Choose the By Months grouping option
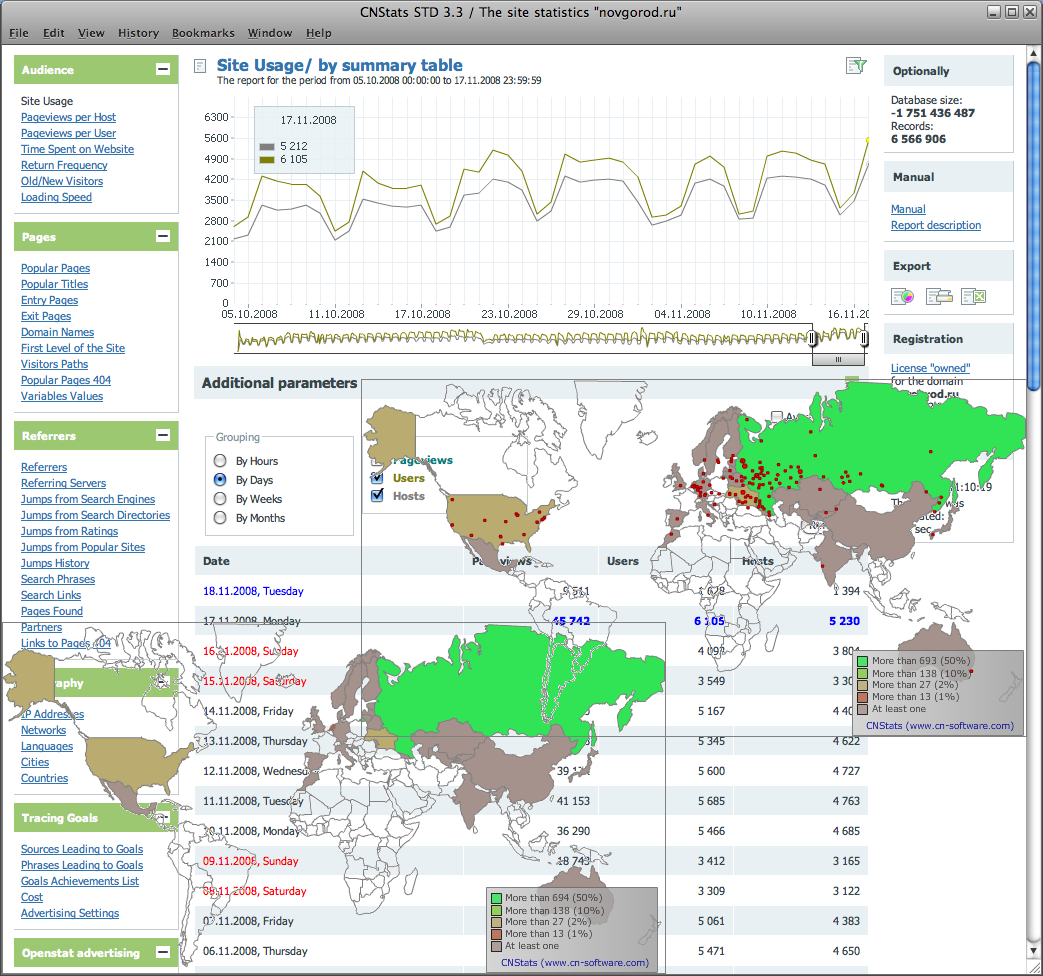This screenshot has height=976, width=1043. [220, 518]
